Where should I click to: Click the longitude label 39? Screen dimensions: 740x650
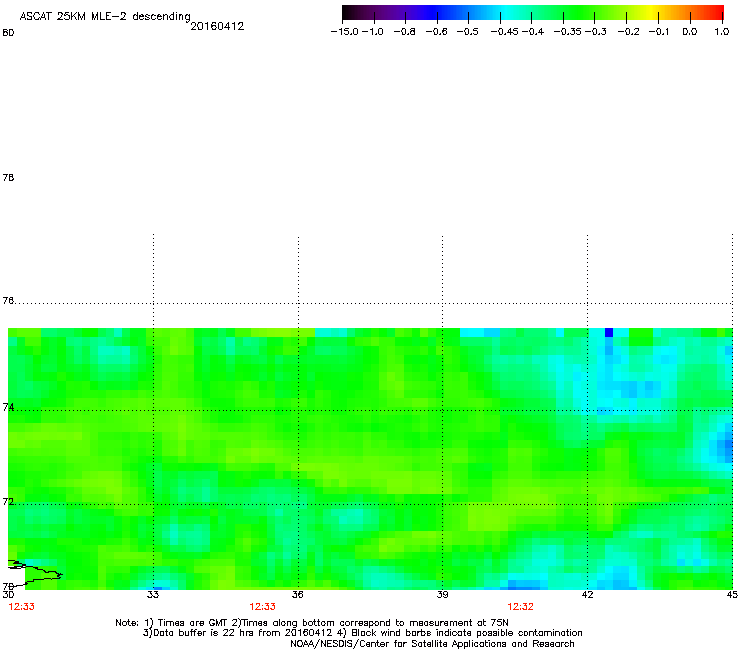[442, 595]
